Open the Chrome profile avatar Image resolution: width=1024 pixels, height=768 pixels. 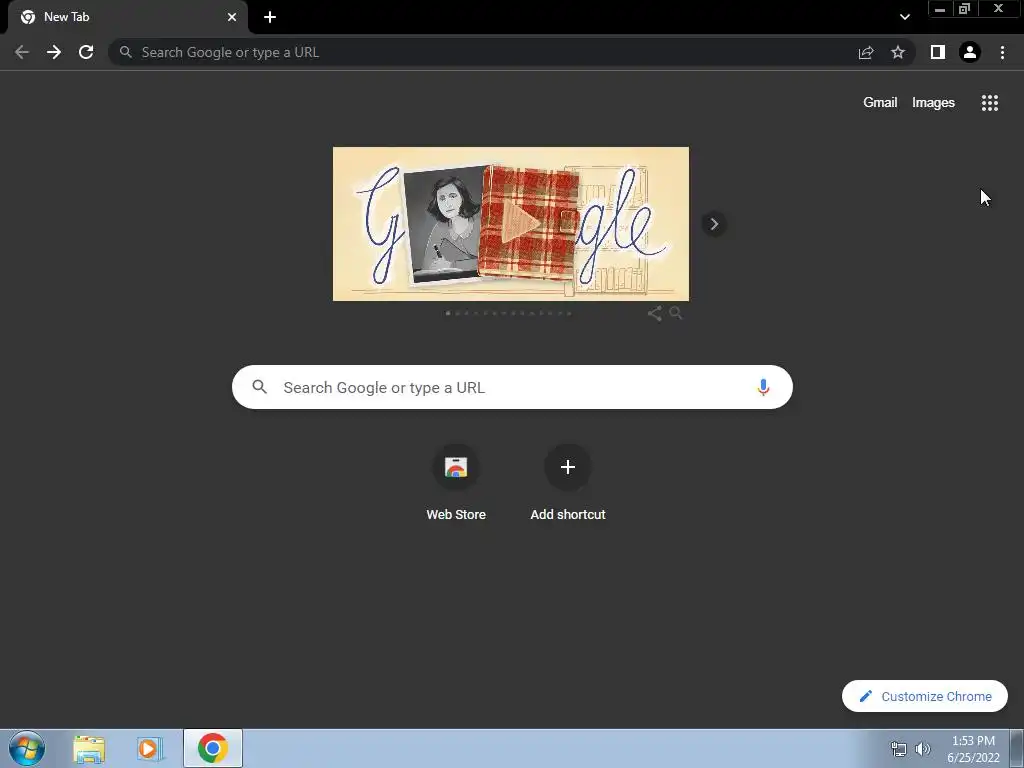(x=970, y=52)
